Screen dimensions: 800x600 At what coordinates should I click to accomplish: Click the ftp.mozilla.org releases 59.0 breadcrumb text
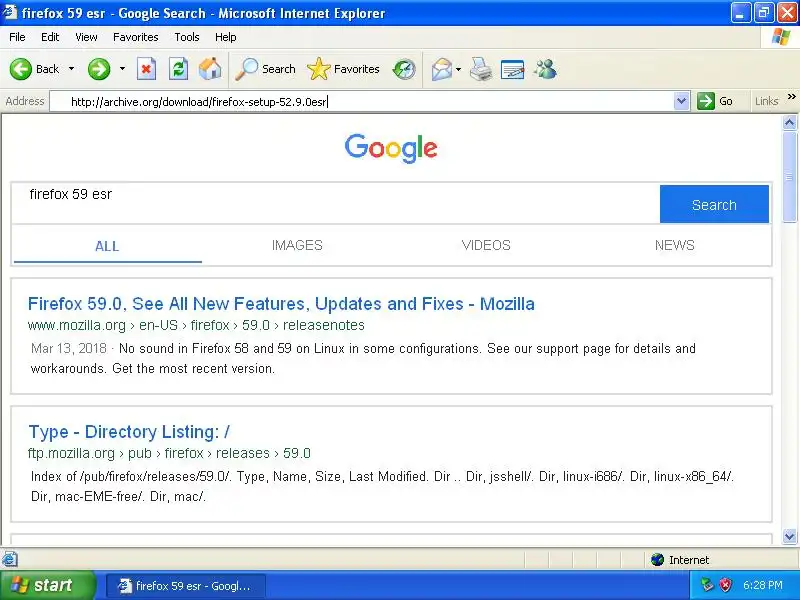(x=169, y=453)
